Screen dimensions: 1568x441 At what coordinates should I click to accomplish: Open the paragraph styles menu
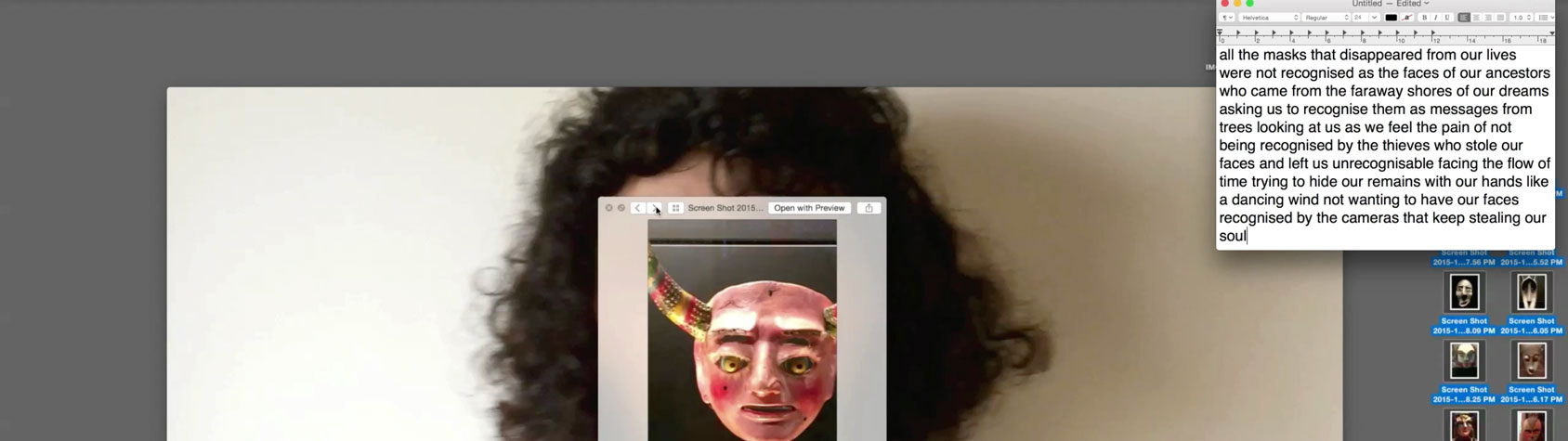coord(1227,18)
